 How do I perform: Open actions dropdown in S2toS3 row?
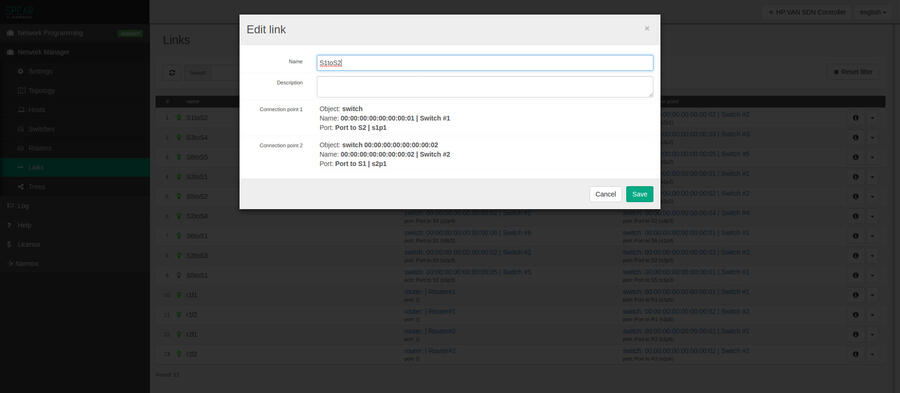point(872,255)
